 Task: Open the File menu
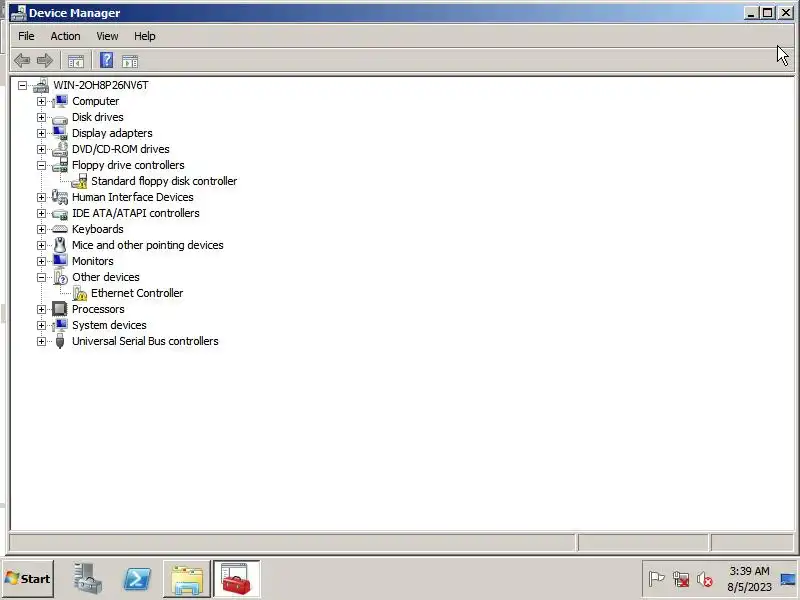[26, 36]
